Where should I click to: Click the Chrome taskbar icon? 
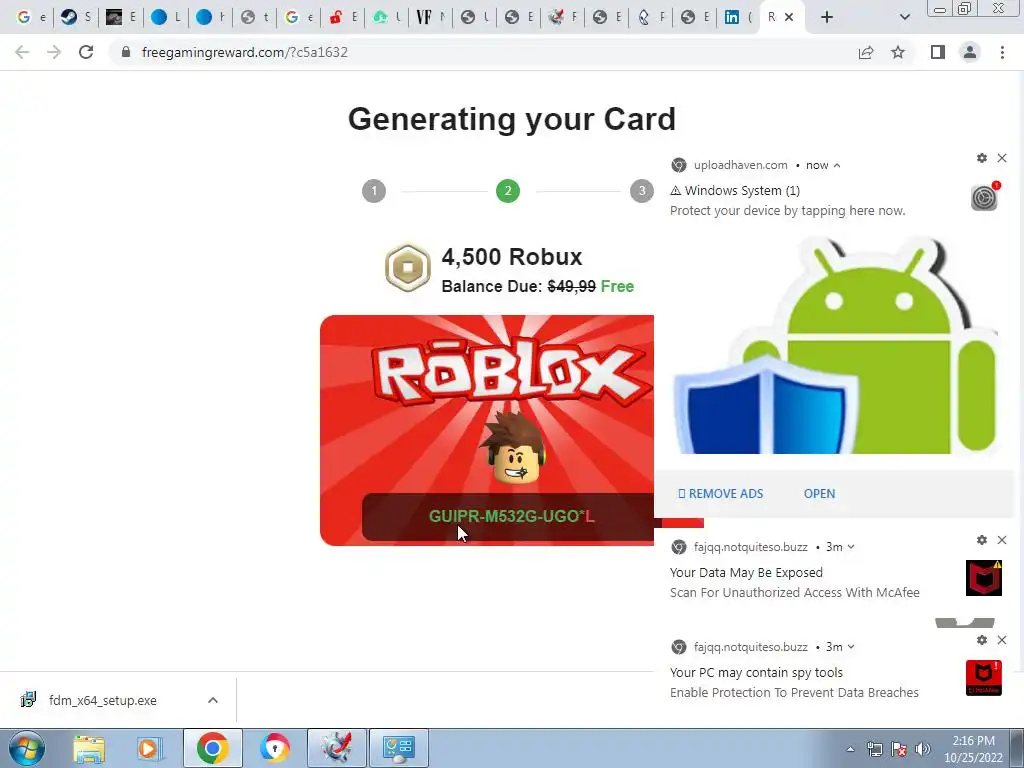click(x=212, y=748)
